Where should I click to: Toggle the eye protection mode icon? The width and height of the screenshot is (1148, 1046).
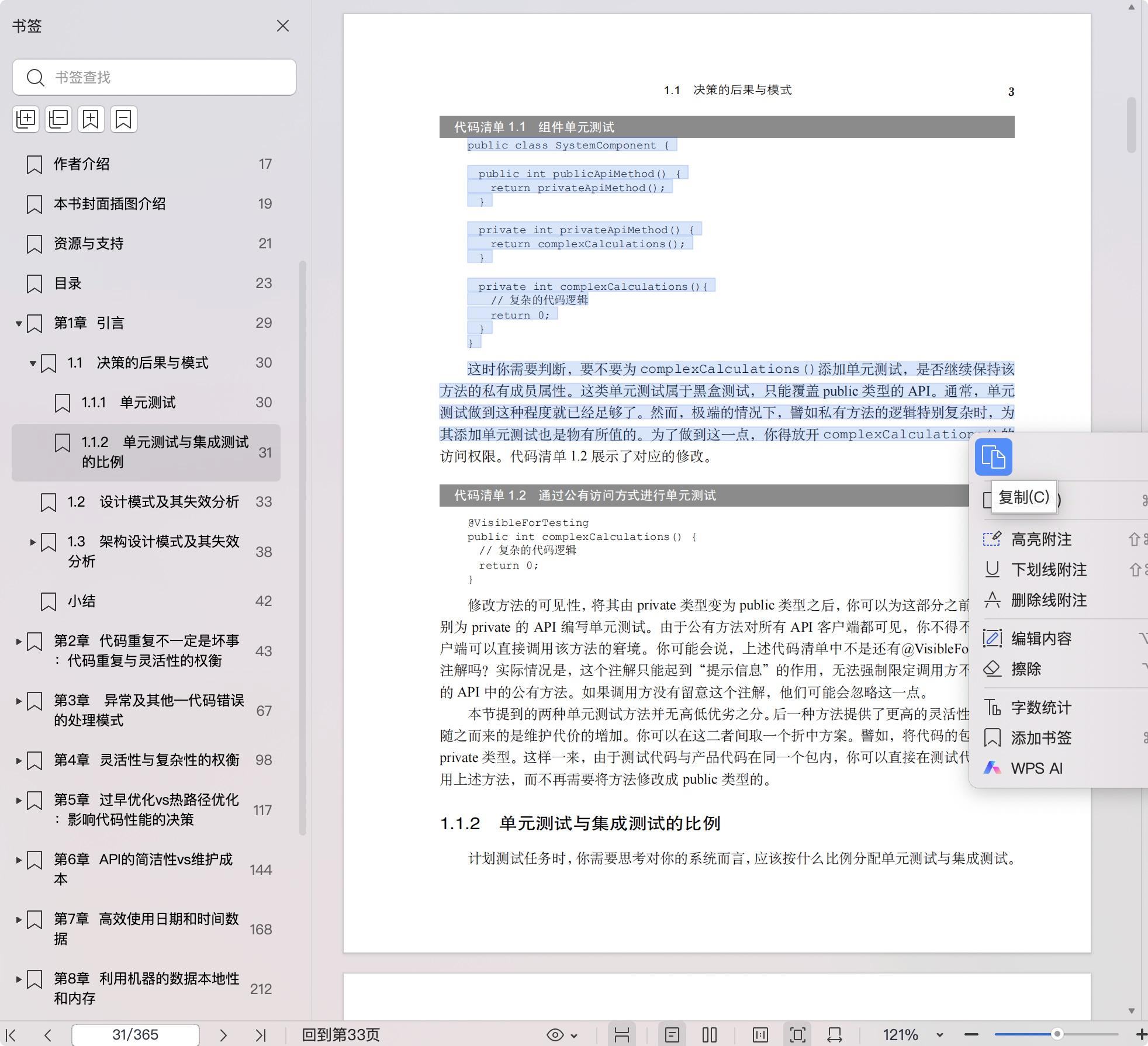pos(555,1035)
